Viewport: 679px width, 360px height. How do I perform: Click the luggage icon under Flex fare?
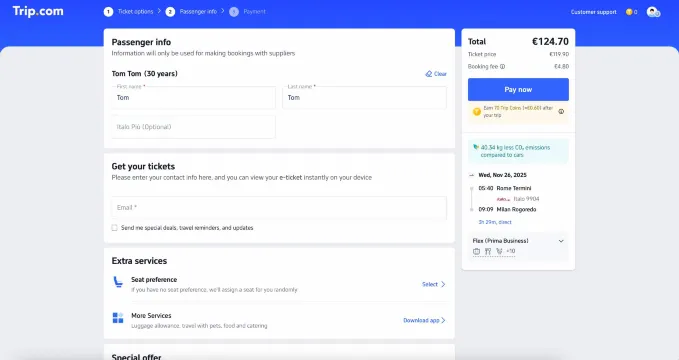point(477,251)
